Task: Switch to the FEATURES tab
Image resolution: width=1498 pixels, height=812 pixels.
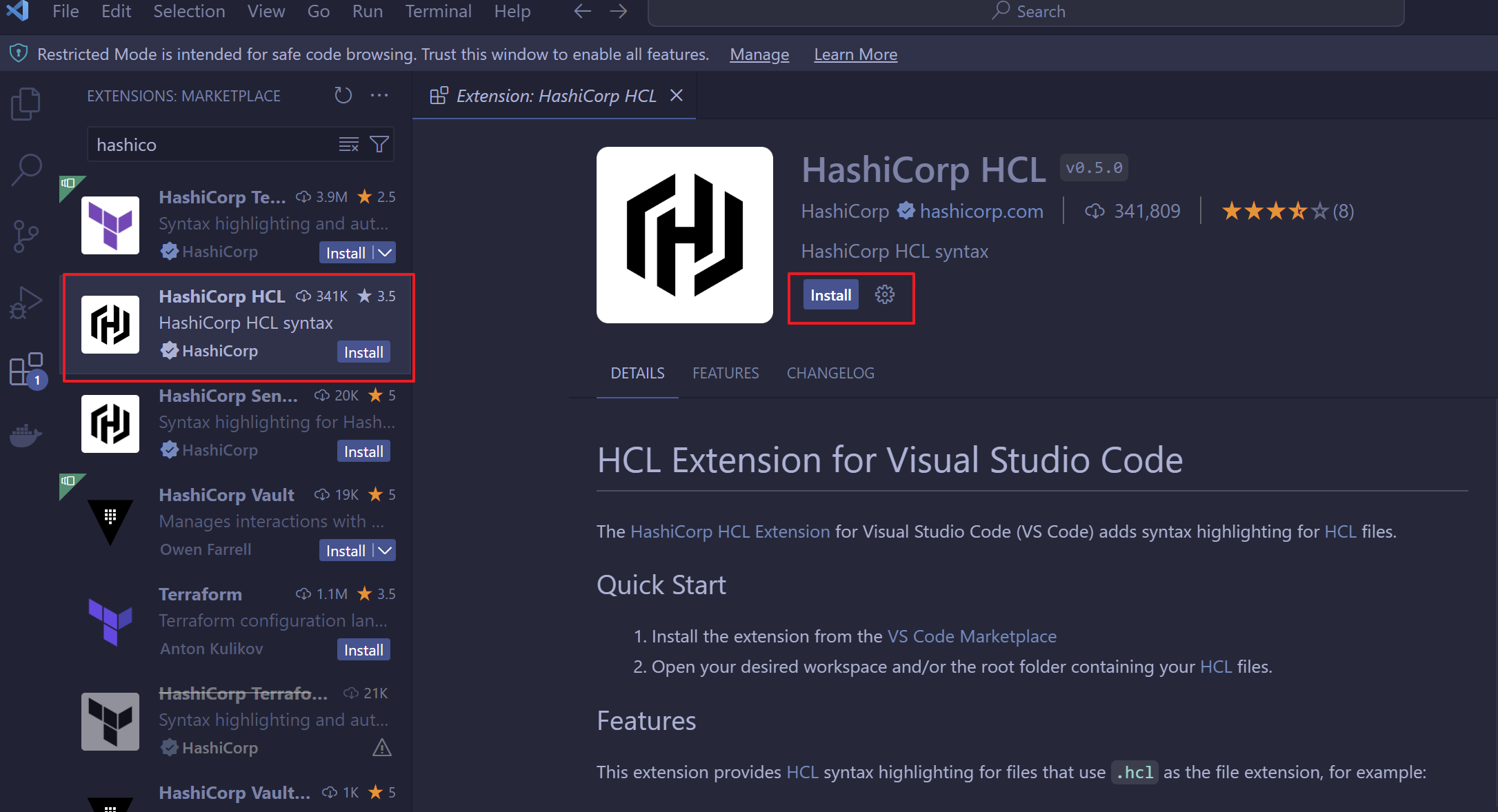Action: (x=726, y=373)
